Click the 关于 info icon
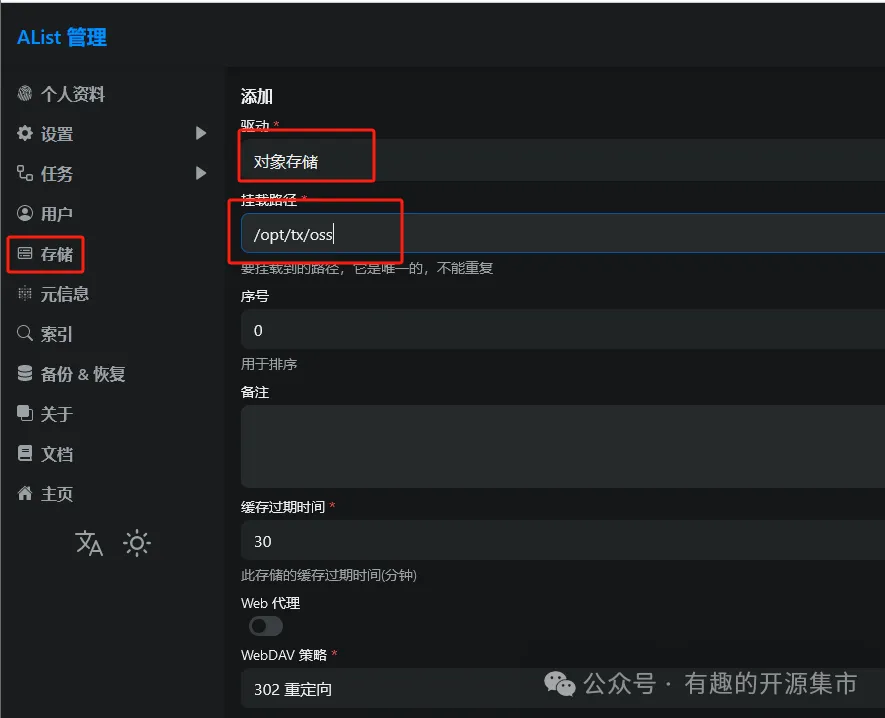 25,413
